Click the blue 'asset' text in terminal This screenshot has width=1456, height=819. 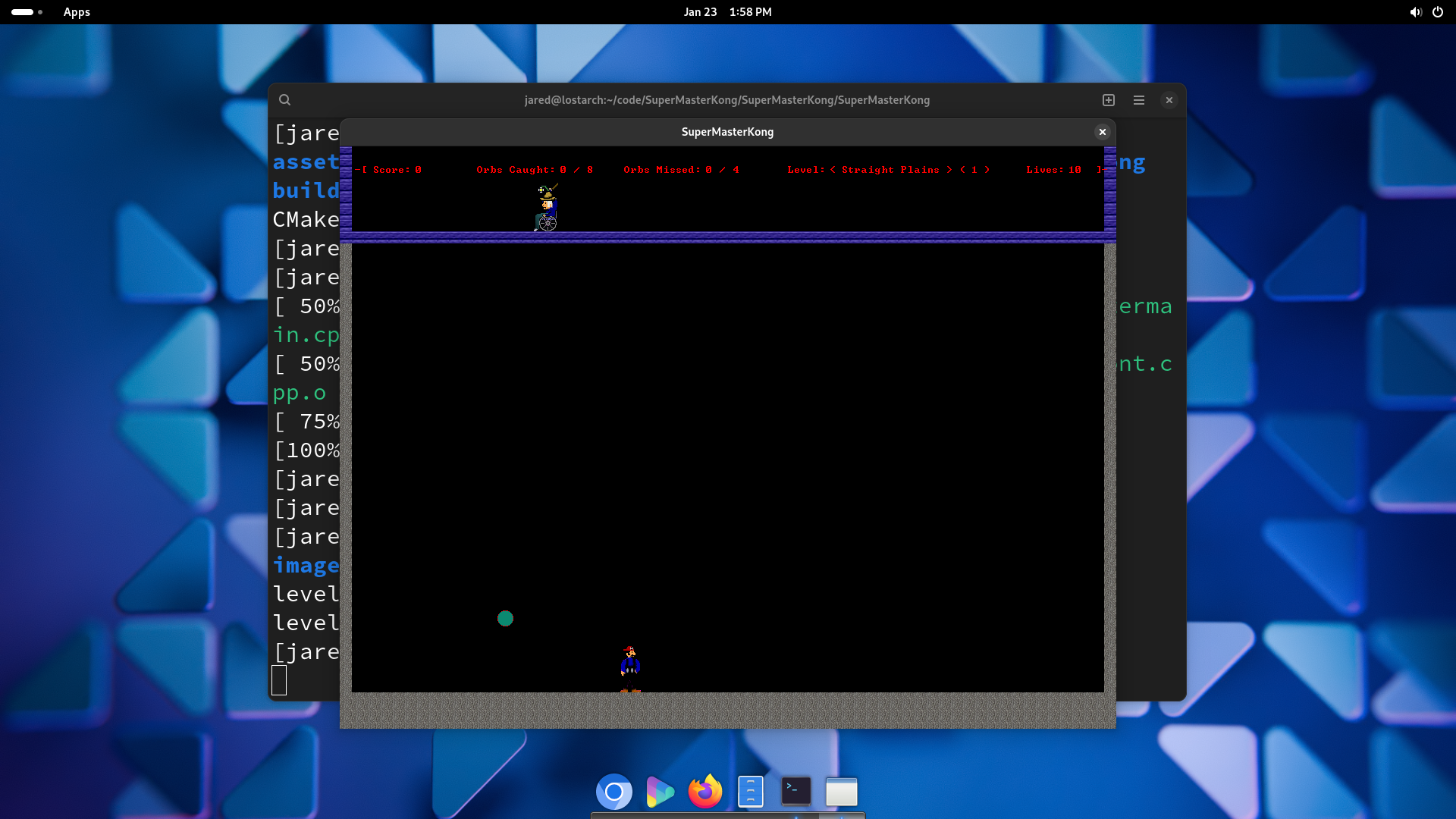click(306, 162)
